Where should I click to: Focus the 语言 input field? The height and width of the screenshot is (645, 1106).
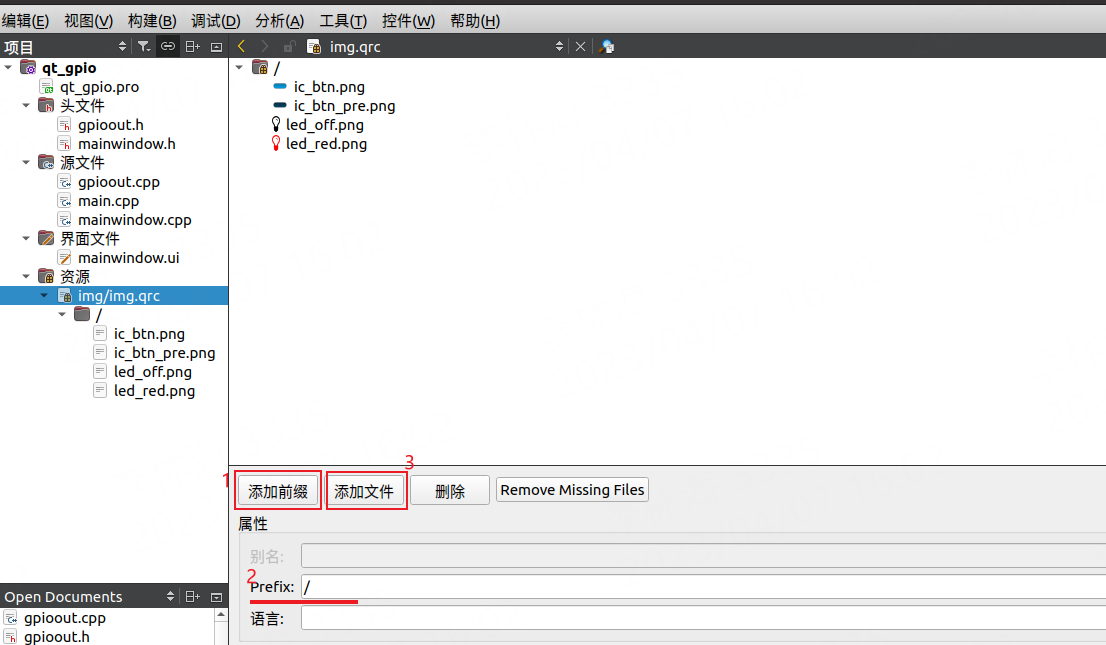pos(703,618)
